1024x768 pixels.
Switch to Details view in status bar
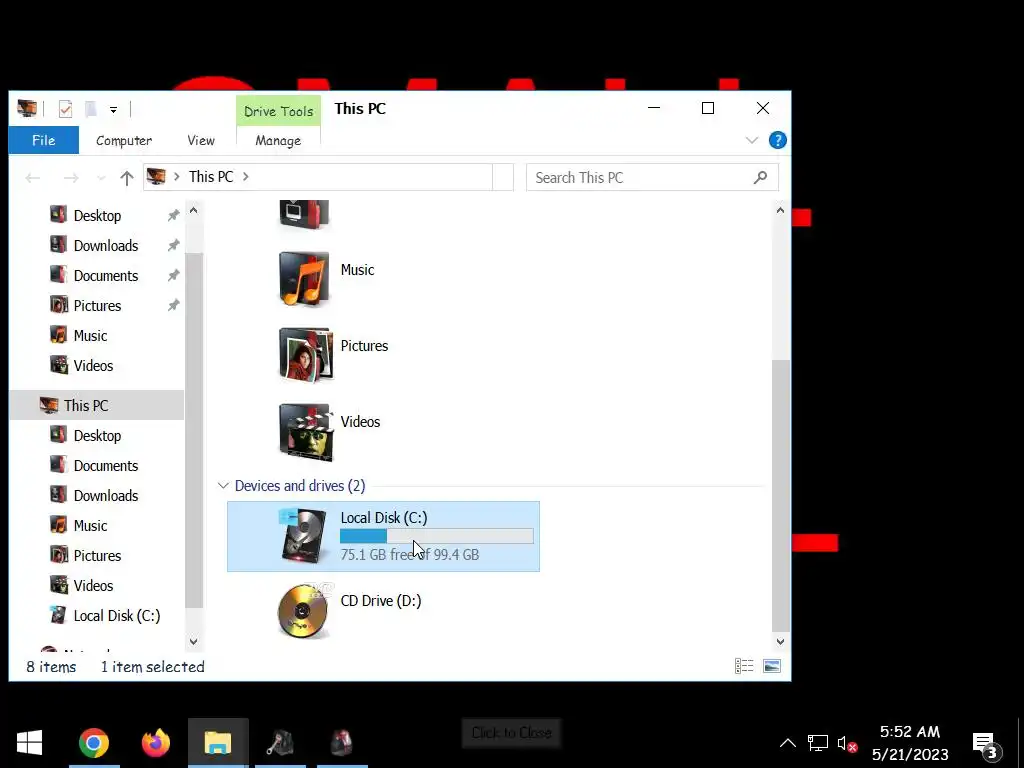(x=744, y=666)
